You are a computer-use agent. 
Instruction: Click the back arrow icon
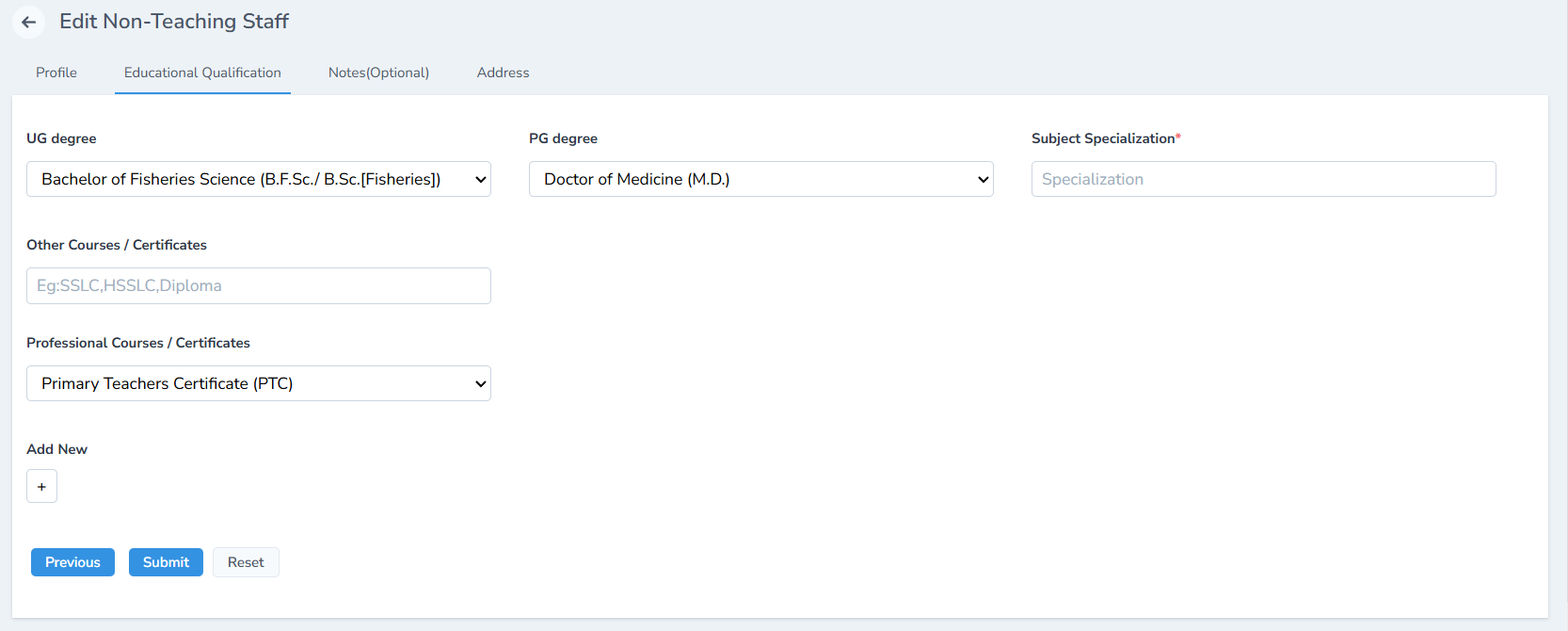coord(29,22)
